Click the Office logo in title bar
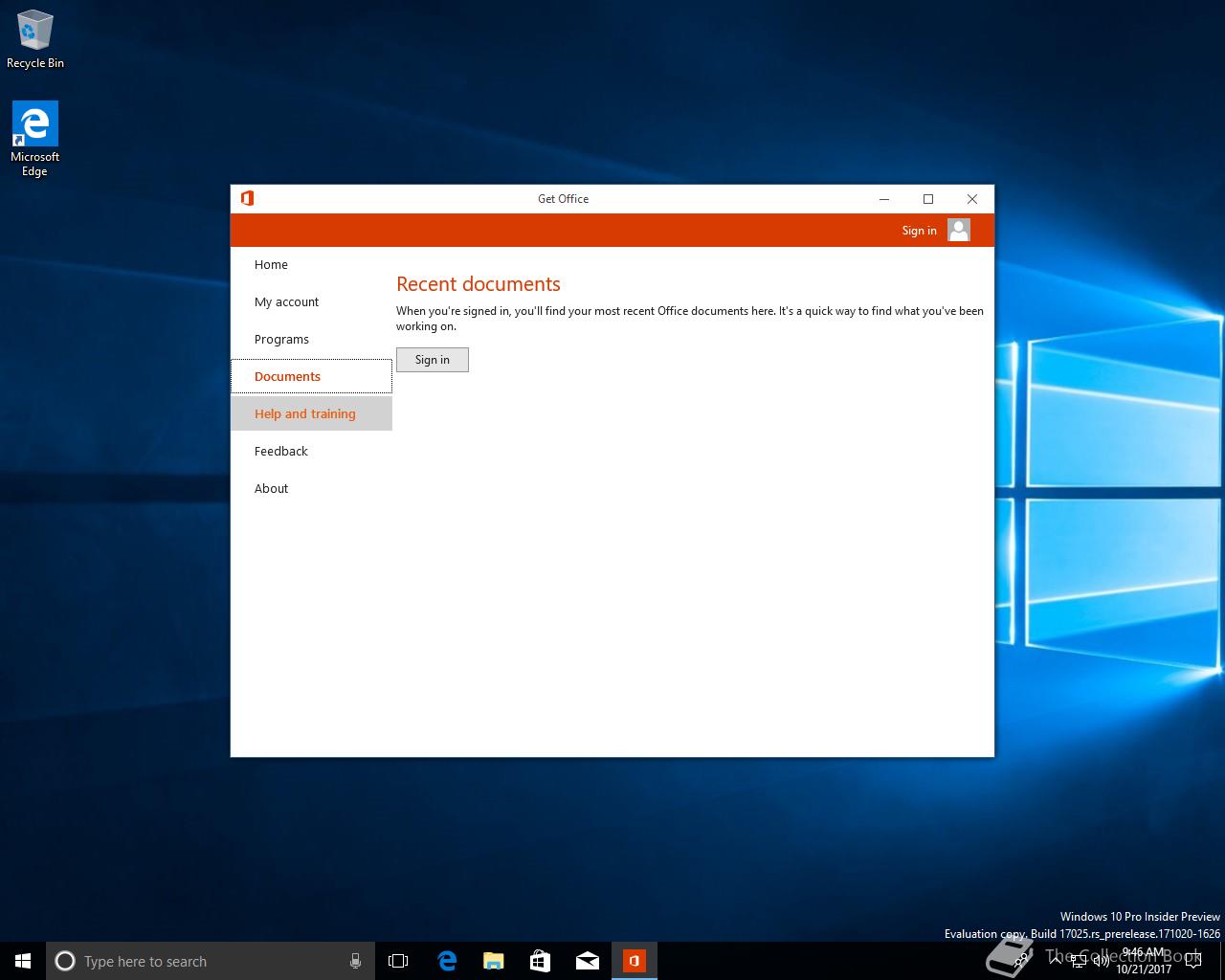This screenshot has height=980, width=1225. click(x=247, y=198)
